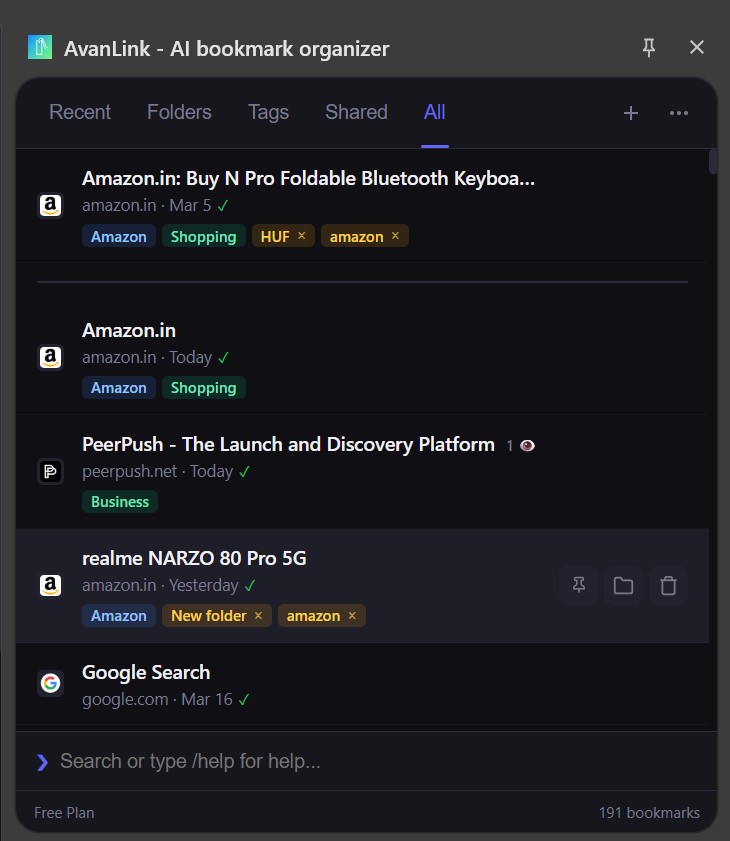
Task: Add a new bookmark with plus icon
Action: 631,113
